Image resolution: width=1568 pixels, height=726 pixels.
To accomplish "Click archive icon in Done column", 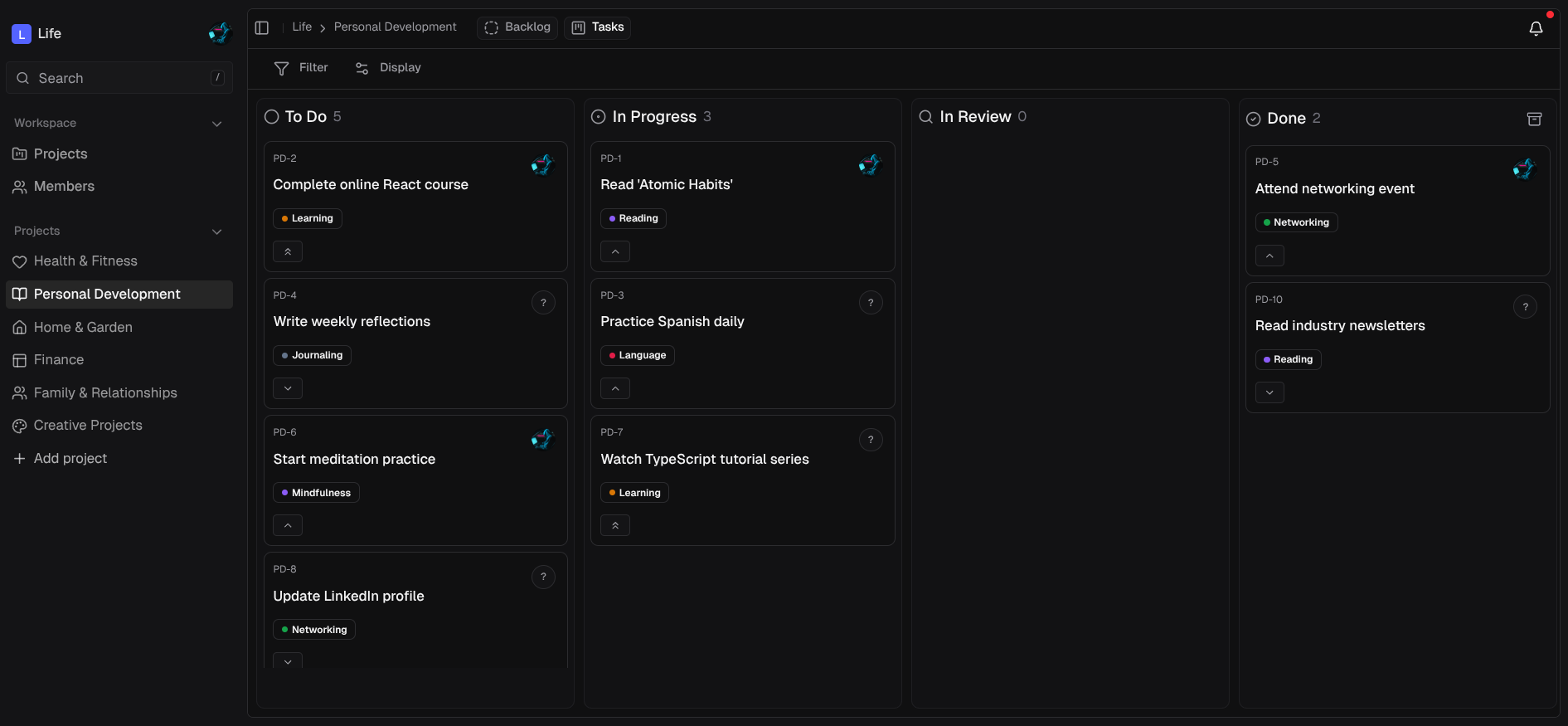I will pos(1535,119).
